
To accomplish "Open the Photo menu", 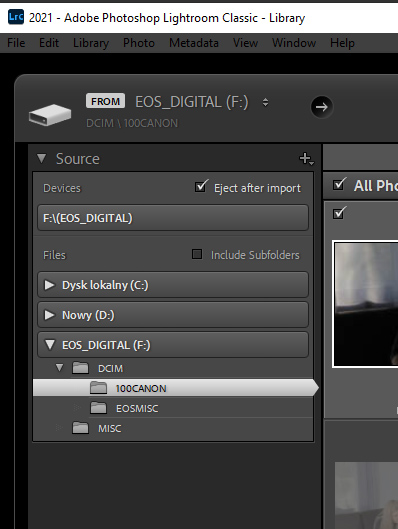I will (139, 43).
